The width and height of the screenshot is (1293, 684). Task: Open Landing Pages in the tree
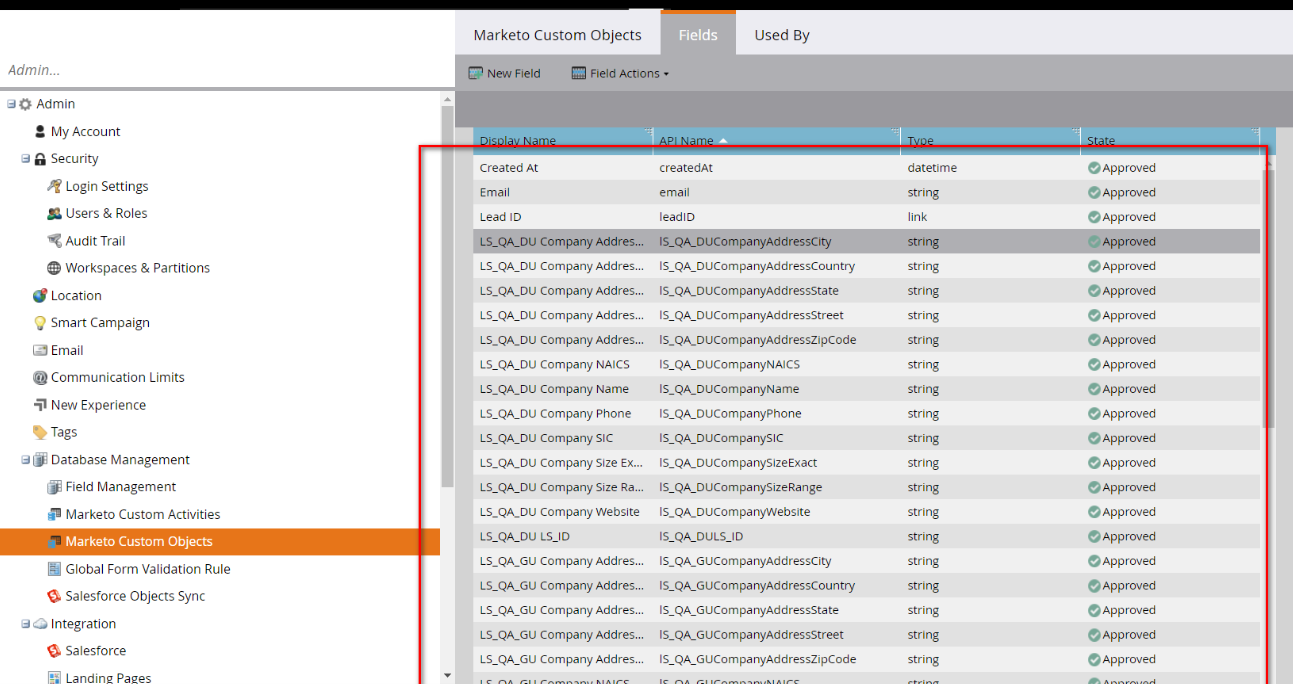pyautogui.click(x=108, y=677)
